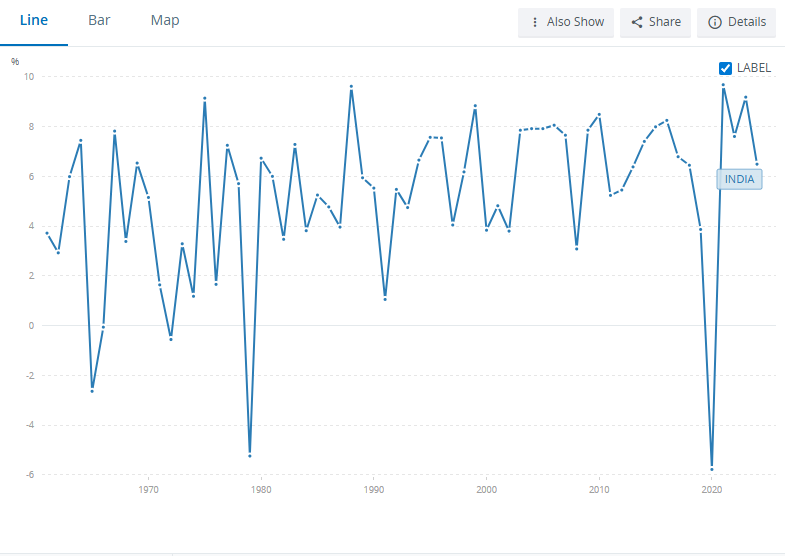Click the info icon beside Details
Screen dimensions: 785x556
point(715,22)
